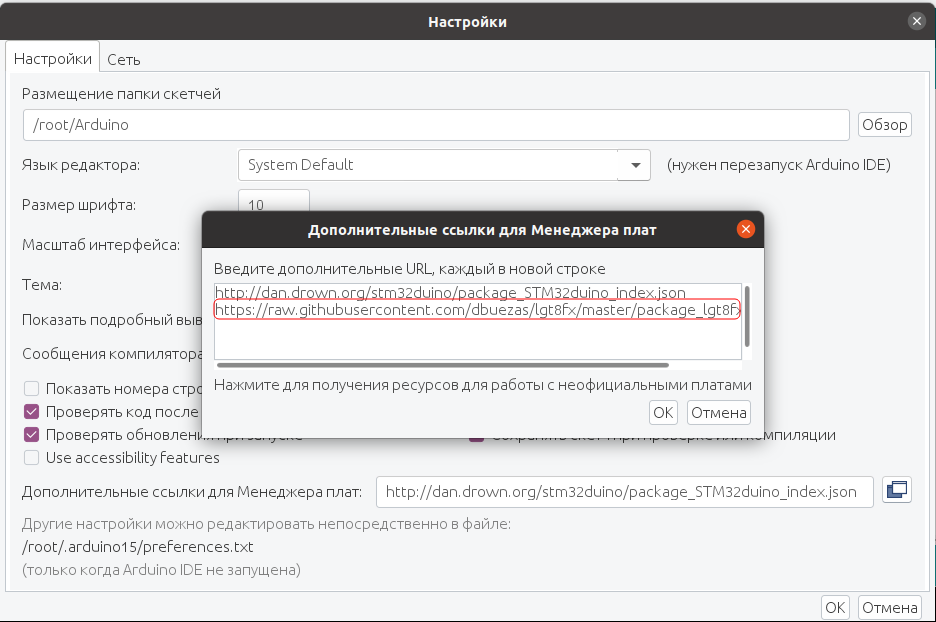Screen dimensions: 936x622
Task: Uncheck 'Проверять код после' checkbox
Action: [32, 412]
